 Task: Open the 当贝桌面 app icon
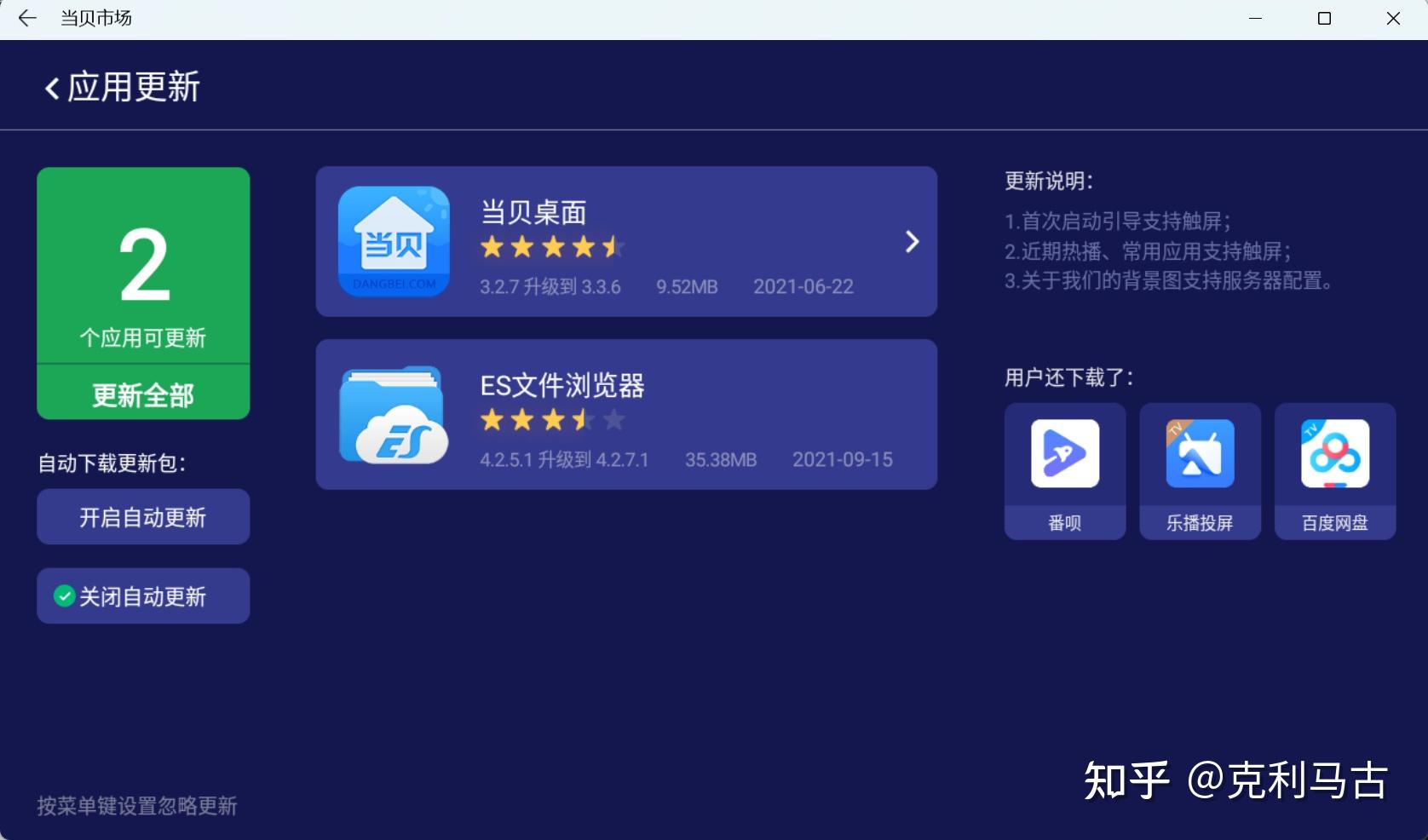click(x=394, y=241)
